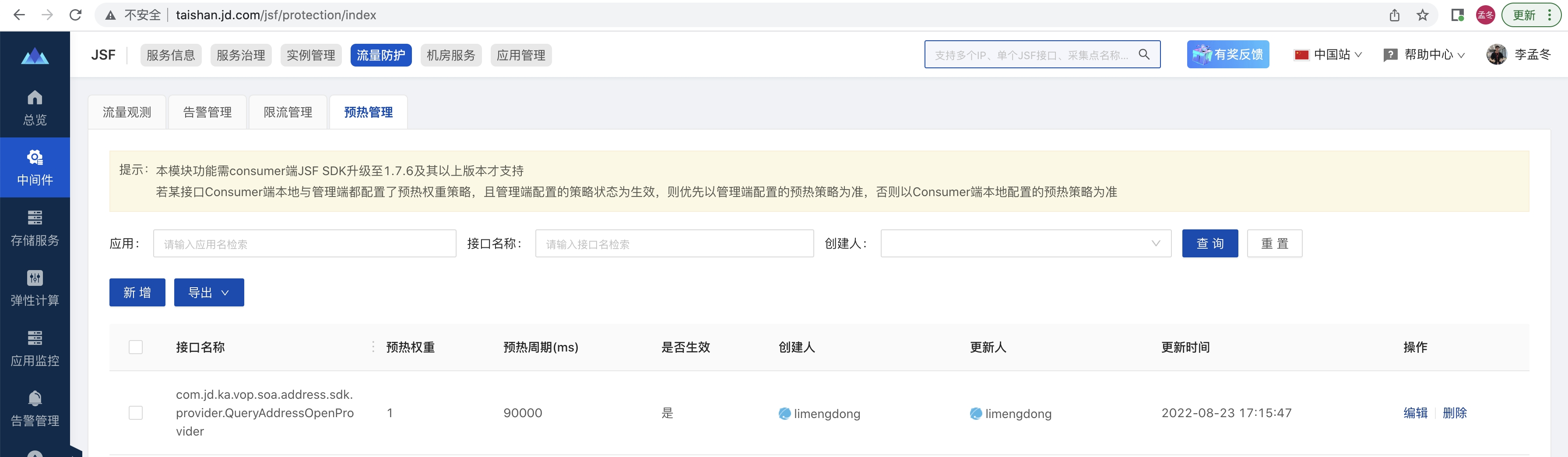Click the browser address bar URL
This screenshot has width=1568, height=457.
click(x=276, y=15)
